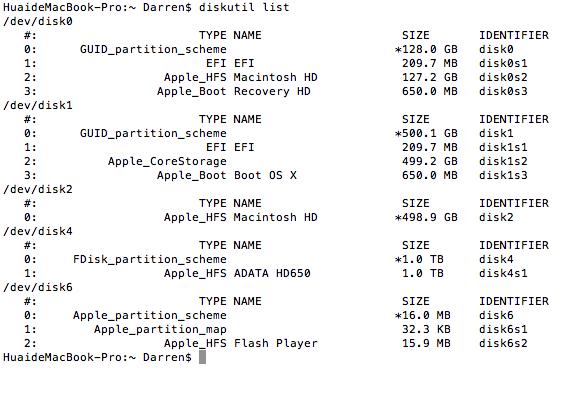Click the '32.3 KB' size value
Screen dimensions: 561x412
(426, 329)
